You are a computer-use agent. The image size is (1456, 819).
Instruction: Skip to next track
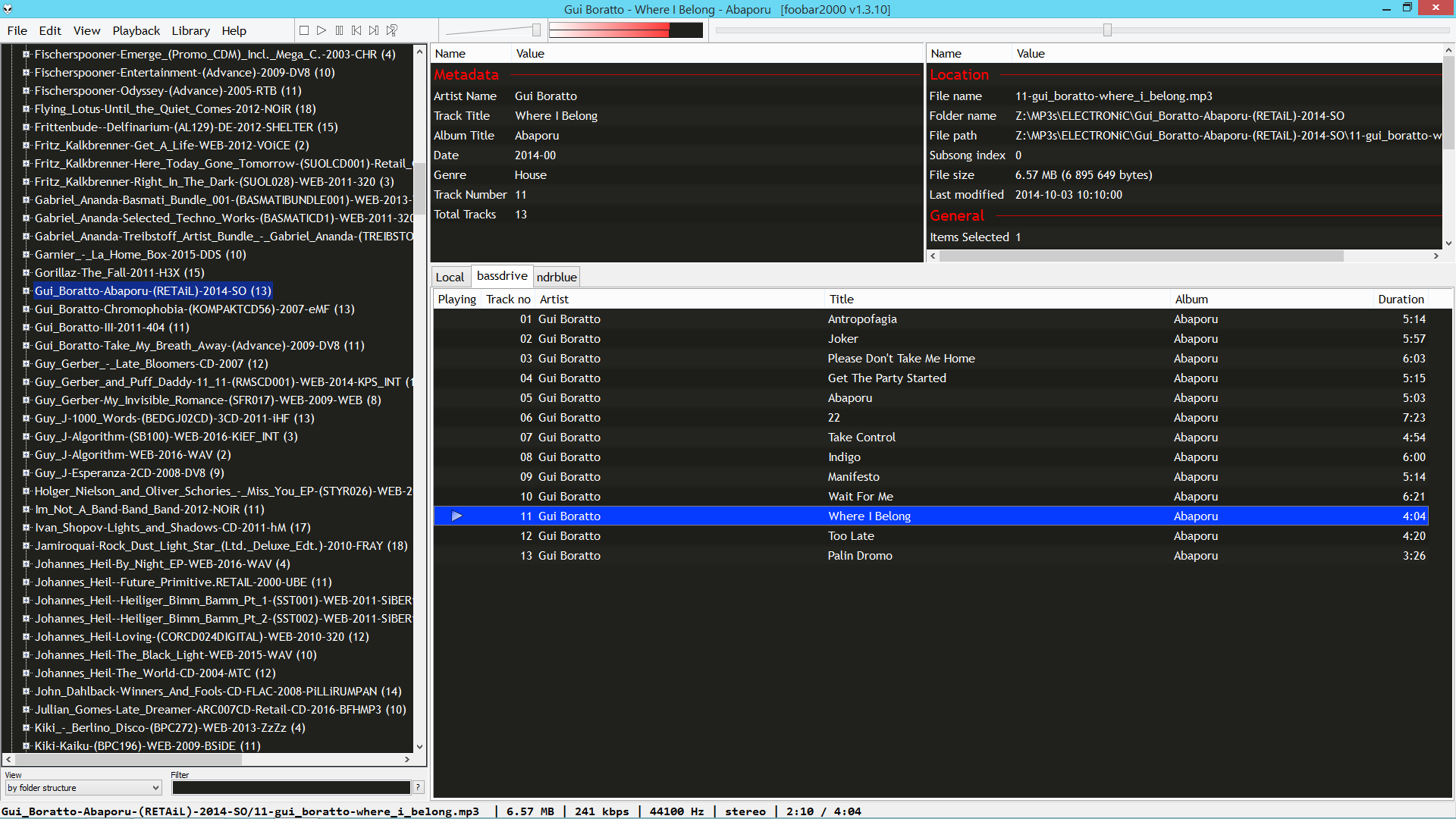point(374,30)
